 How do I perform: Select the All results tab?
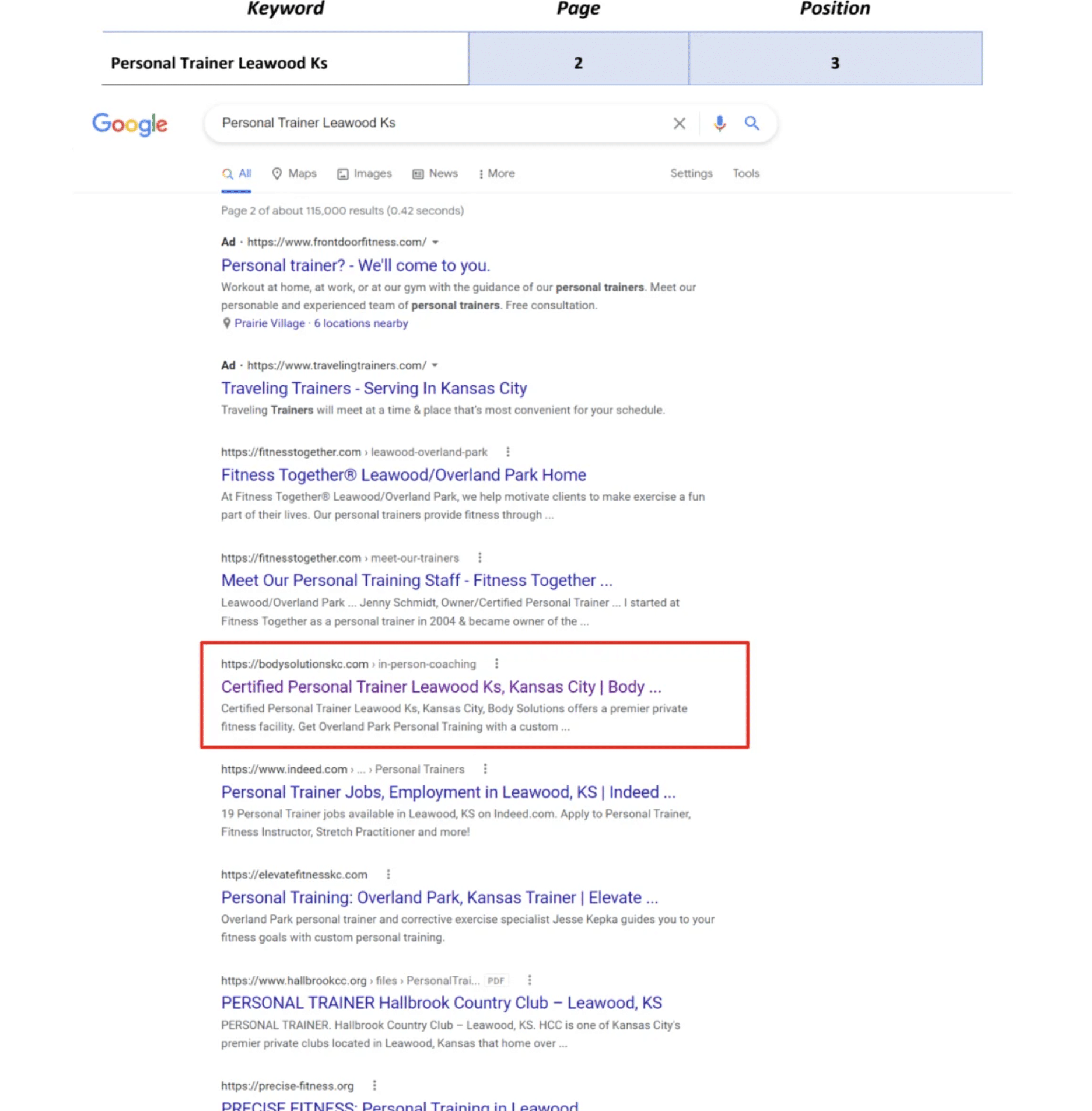point(236,174)
